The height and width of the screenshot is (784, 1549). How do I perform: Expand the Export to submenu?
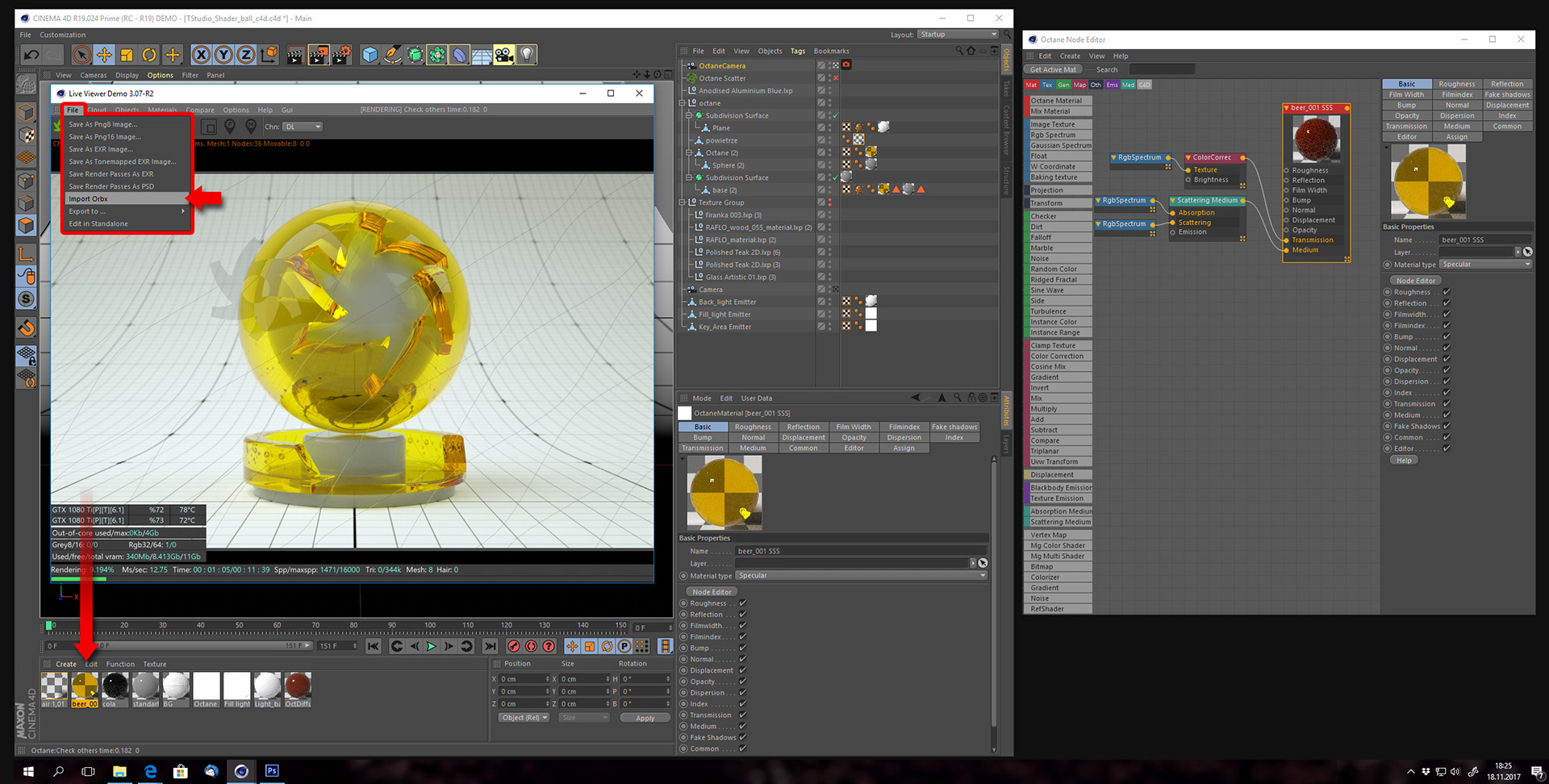click(x=127, y=211)
